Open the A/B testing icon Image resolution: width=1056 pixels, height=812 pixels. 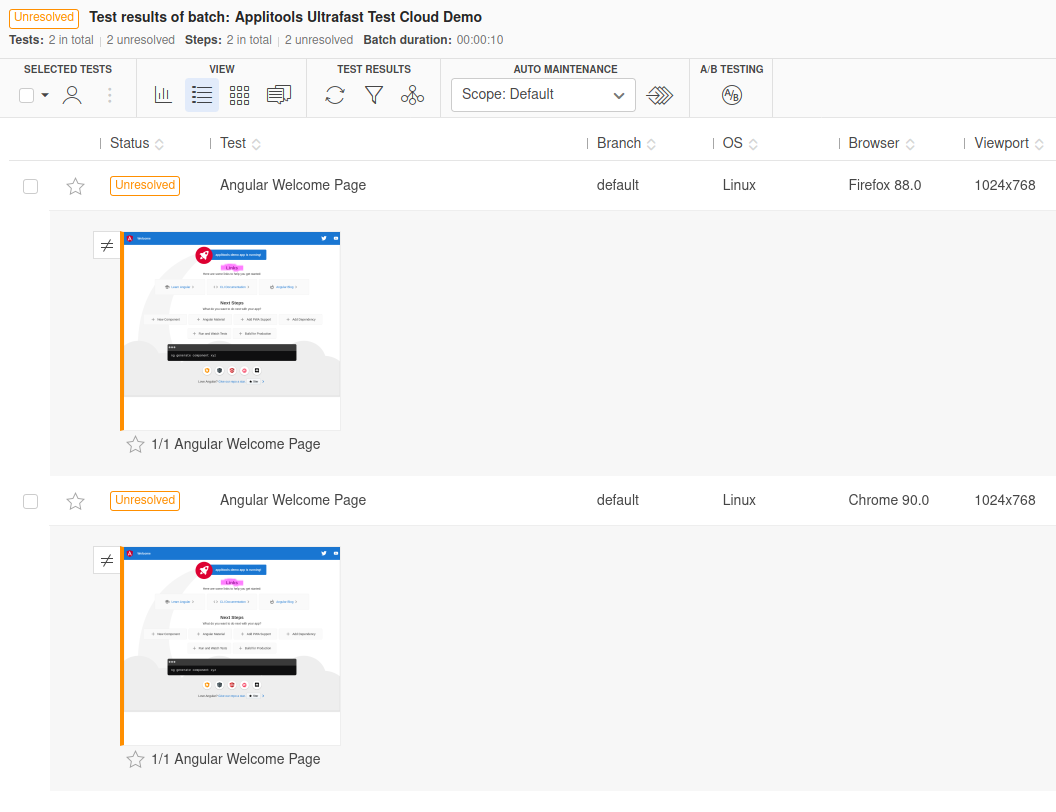coord(731,95)
